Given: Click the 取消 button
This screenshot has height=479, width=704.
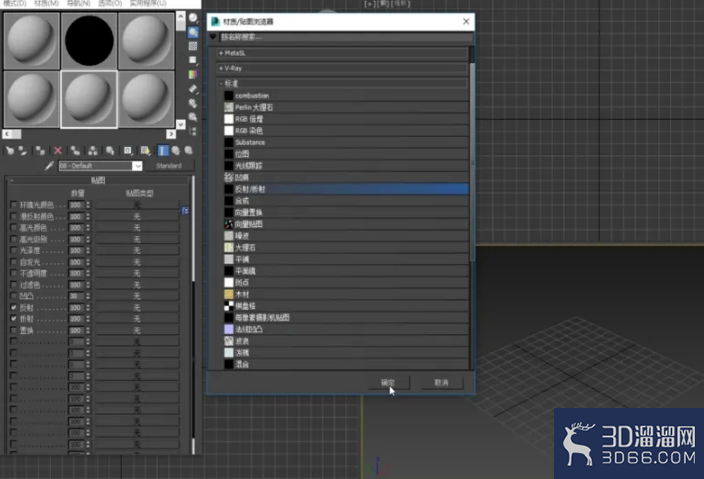Looking at the screenshot, I should point(441,382).
